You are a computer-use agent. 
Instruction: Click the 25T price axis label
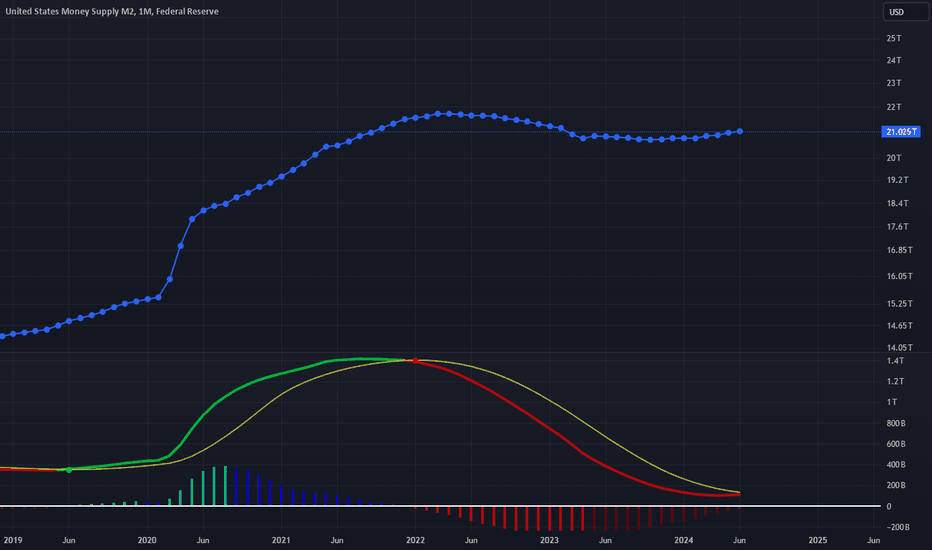pyautogui.click(x=894, y=38)
